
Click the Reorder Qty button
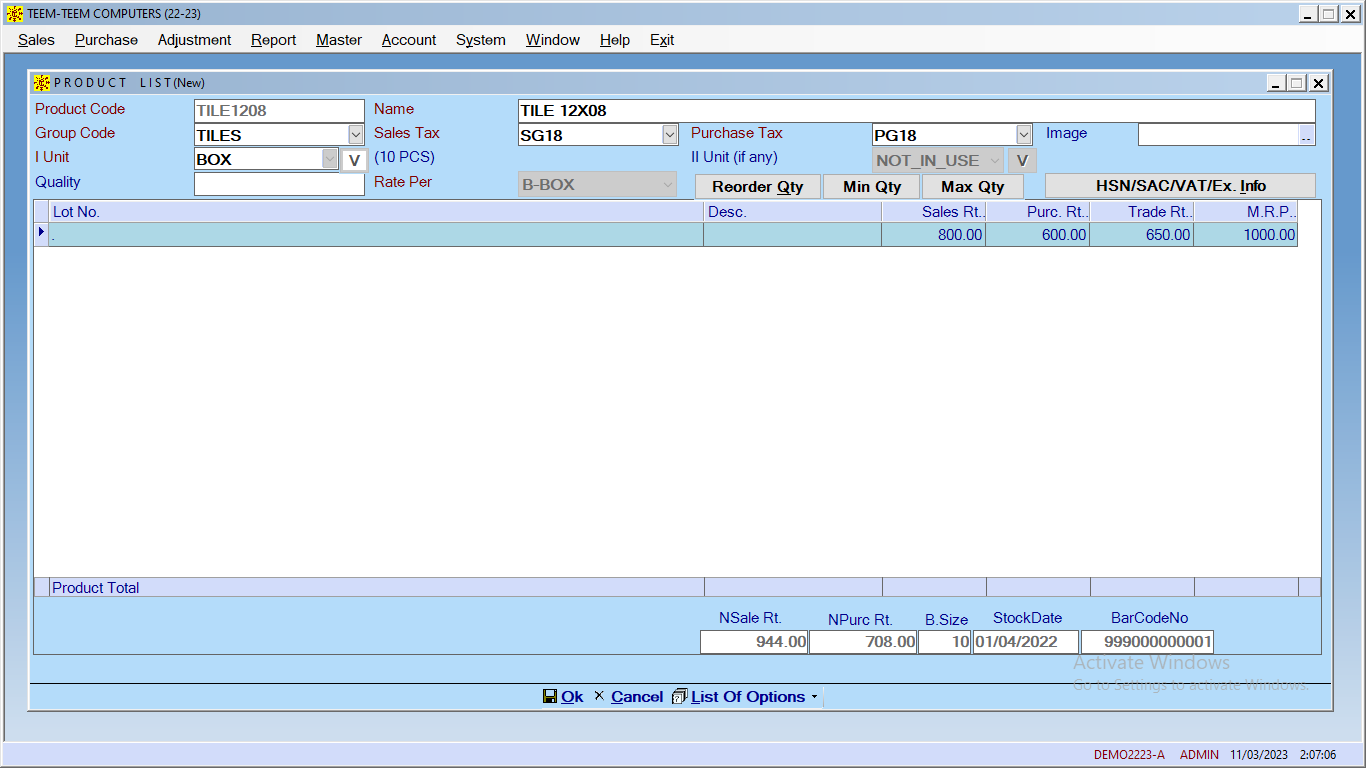click(757, 187)
